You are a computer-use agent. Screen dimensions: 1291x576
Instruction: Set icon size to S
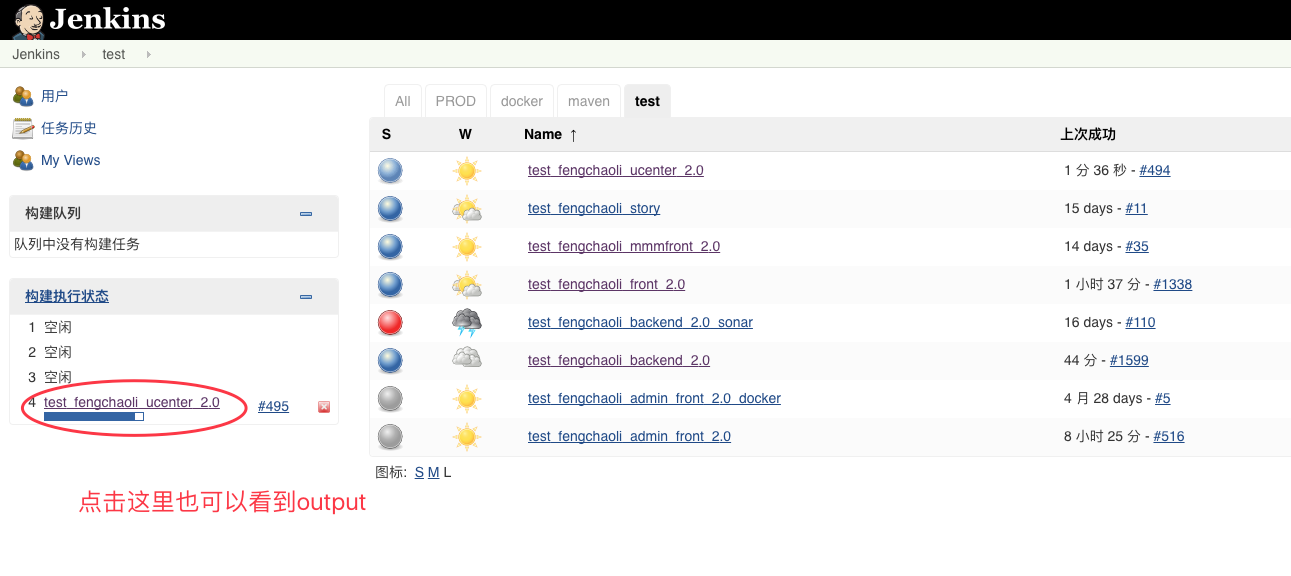419,472
